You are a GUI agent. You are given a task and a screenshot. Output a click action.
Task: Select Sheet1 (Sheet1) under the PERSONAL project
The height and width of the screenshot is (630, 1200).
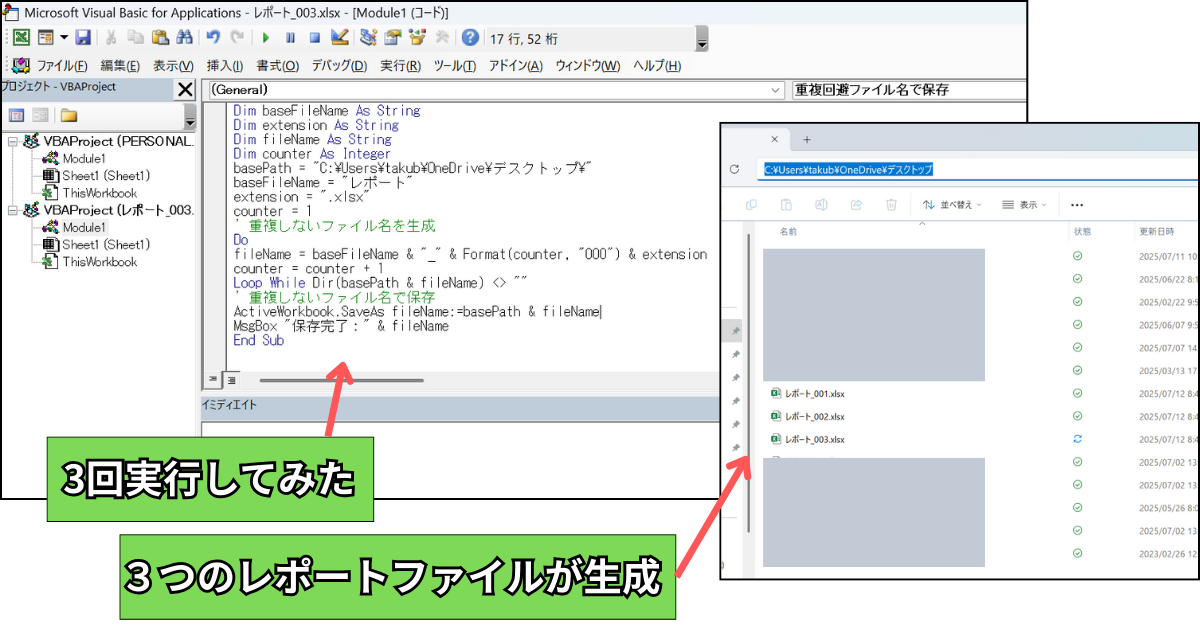pyautogui.click(x=96, y=176)
